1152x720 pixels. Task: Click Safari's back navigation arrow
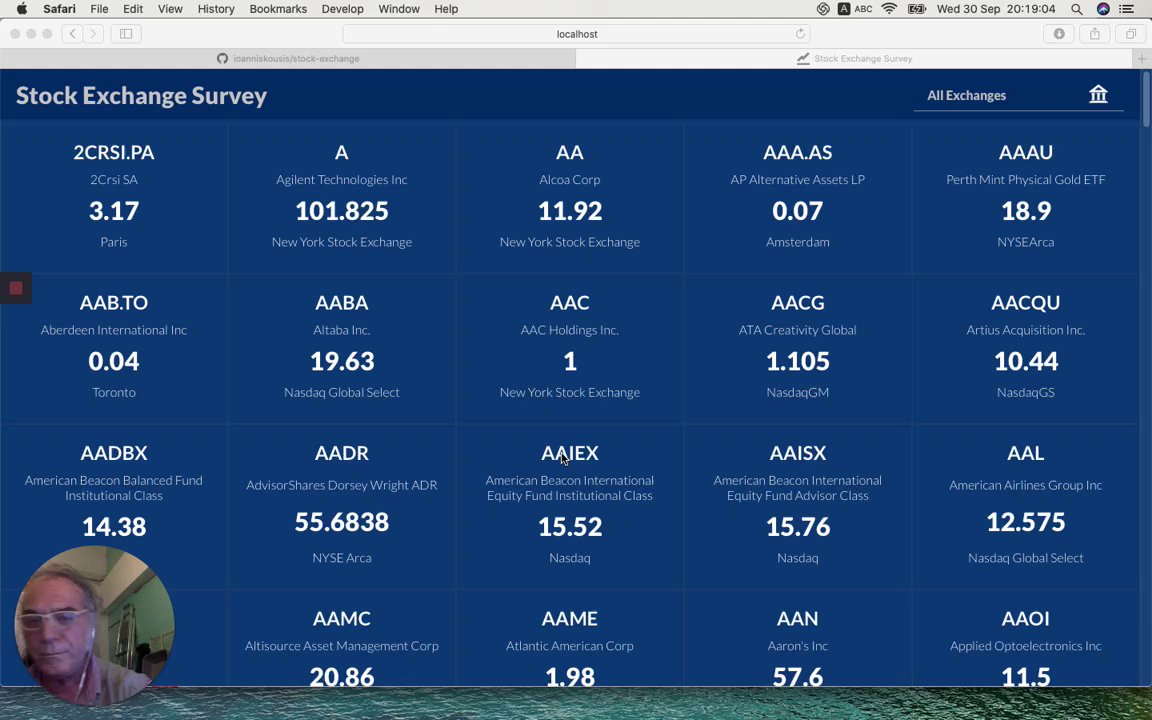(73, 34)
